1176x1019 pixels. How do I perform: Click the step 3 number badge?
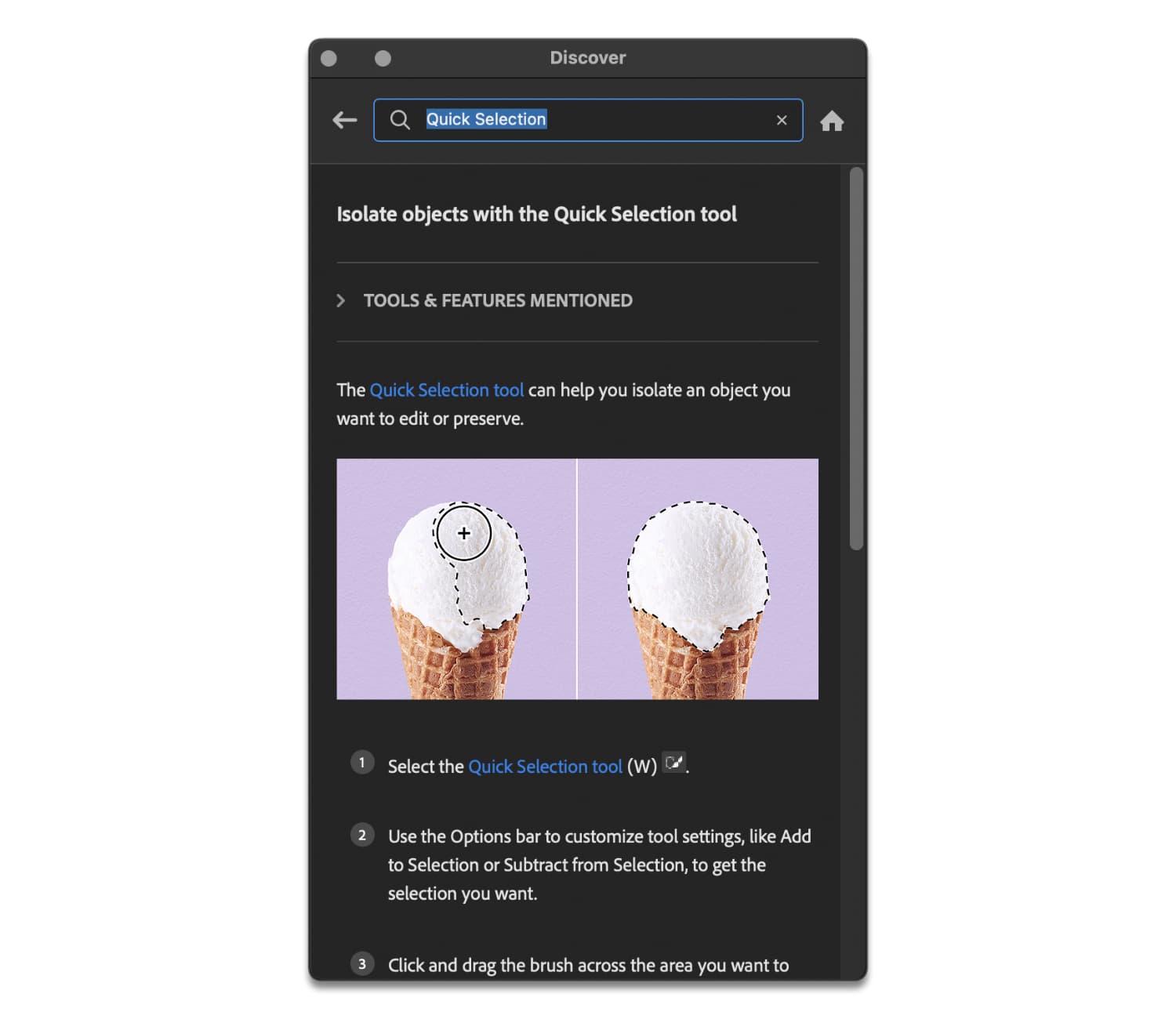pyautogui.click(x=362, y=963)
